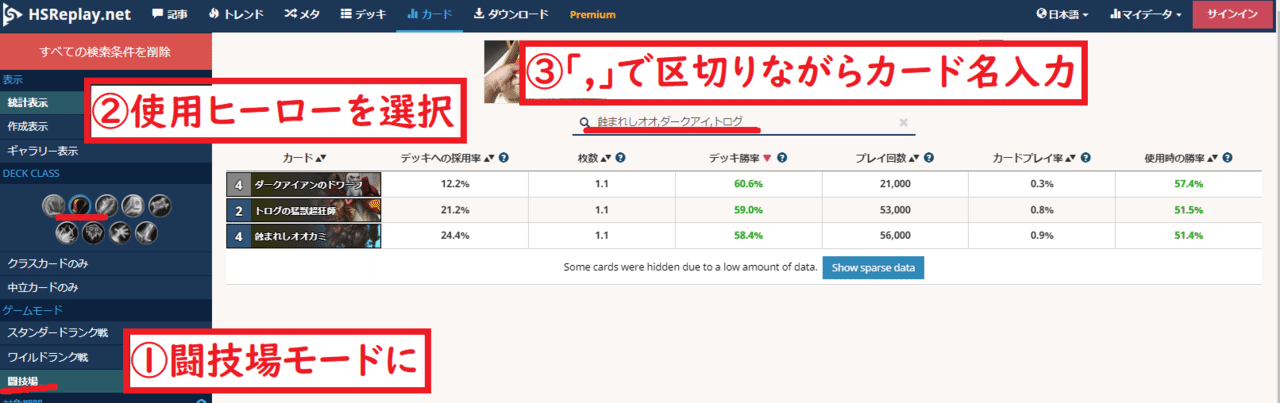Screen dimensions: 1280x403
Task: Click 0.9% card play rate cell
Action: point(1040,236)
